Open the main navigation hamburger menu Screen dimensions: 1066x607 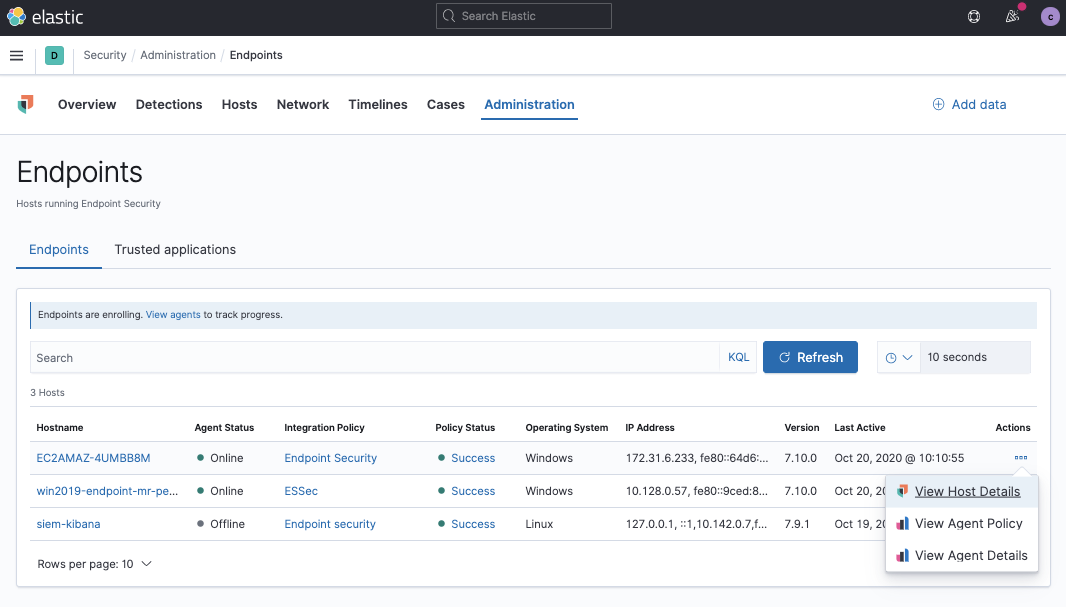point(16,55)
